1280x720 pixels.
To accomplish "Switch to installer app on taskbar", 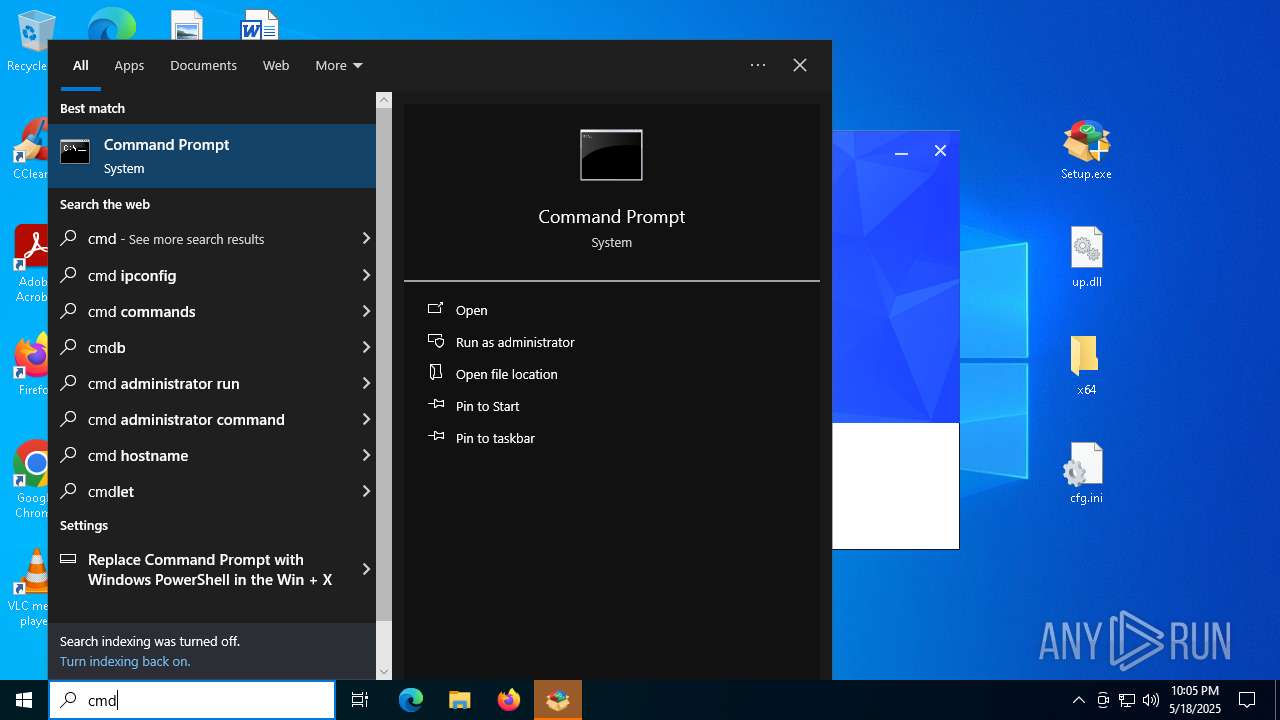I will (x=558, y=700).
